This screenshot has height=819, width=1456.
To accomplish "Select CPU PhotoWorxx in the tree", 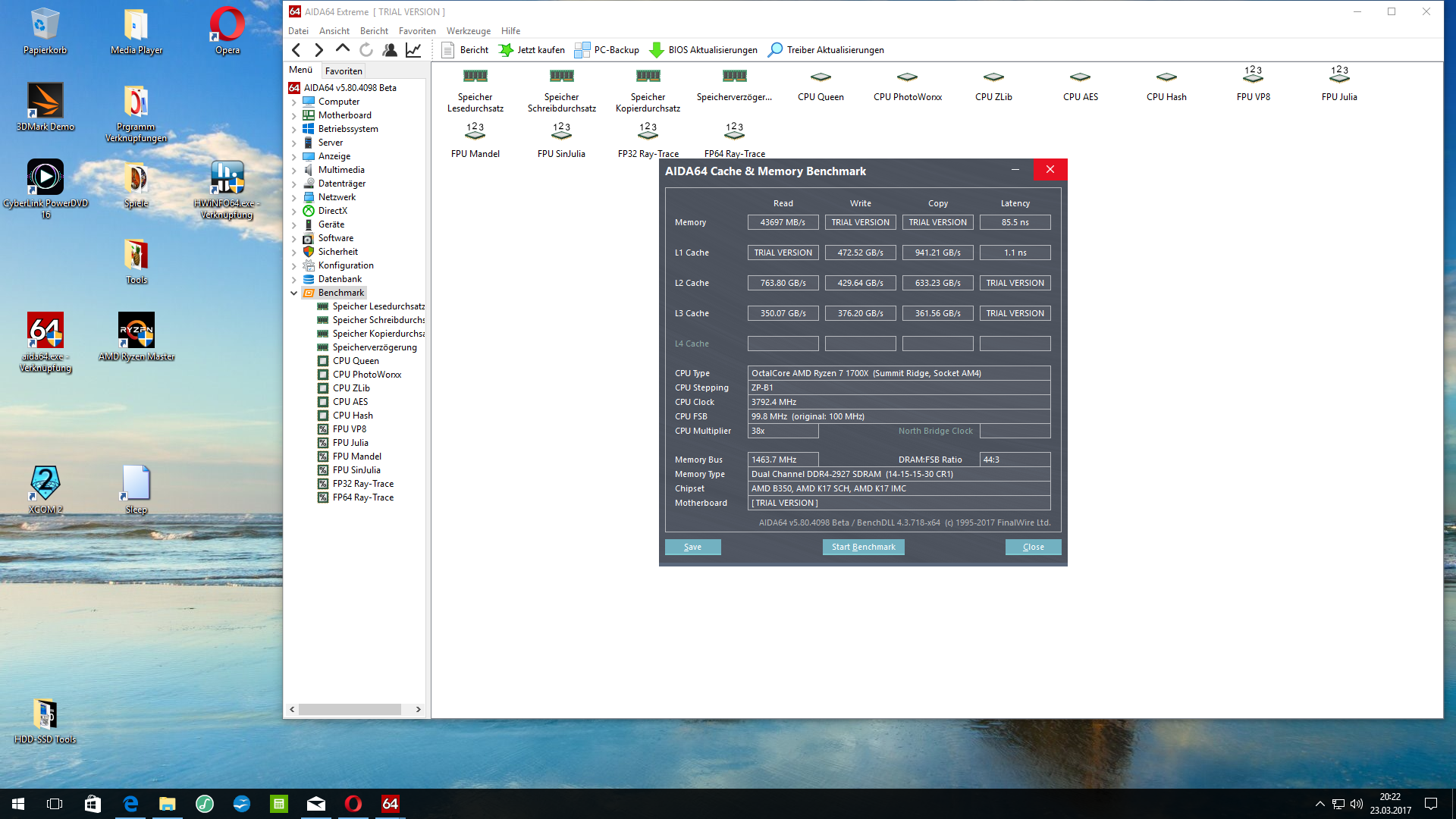I will click(x=367, y=375).
